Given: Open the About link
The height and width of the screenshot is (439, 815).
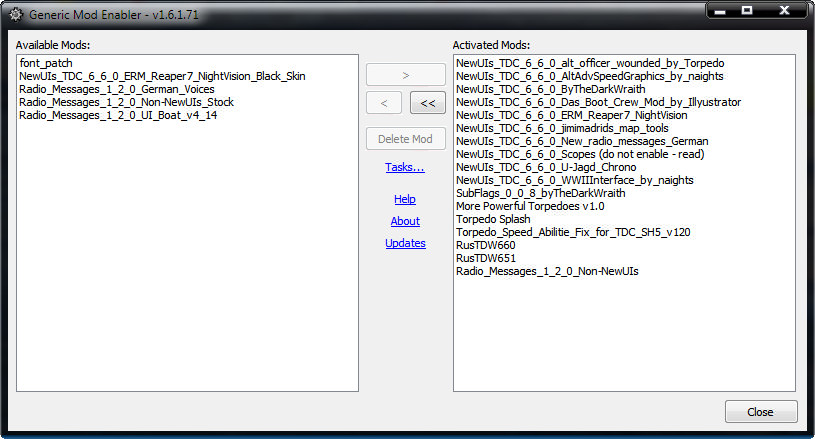Looking at the screenshot, I should point(405,221).
